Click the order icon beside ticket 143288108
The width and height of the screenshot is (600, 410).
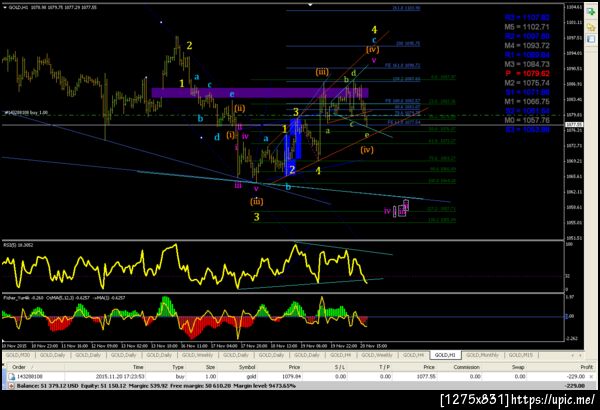point(11,377)
